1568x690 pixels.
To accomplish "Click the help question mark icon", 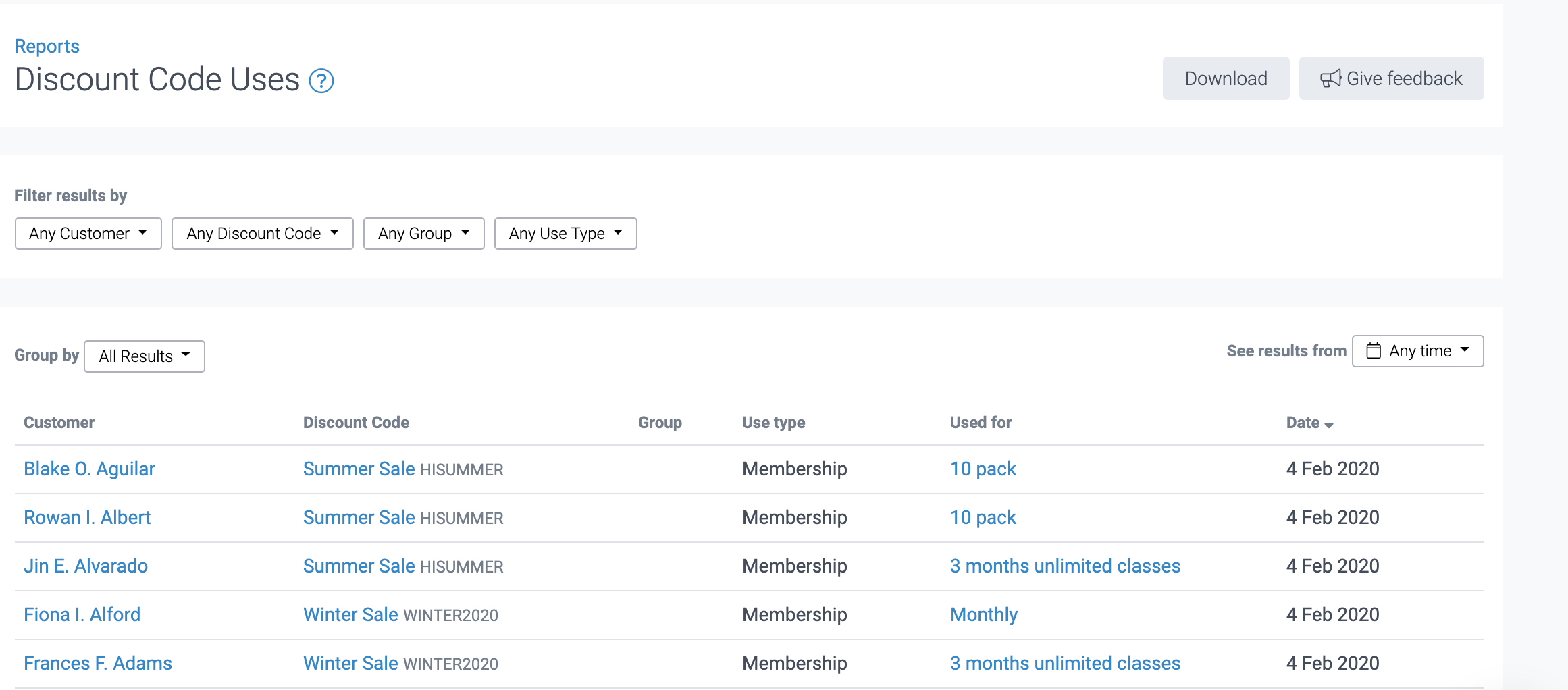I will coord(321,81).
